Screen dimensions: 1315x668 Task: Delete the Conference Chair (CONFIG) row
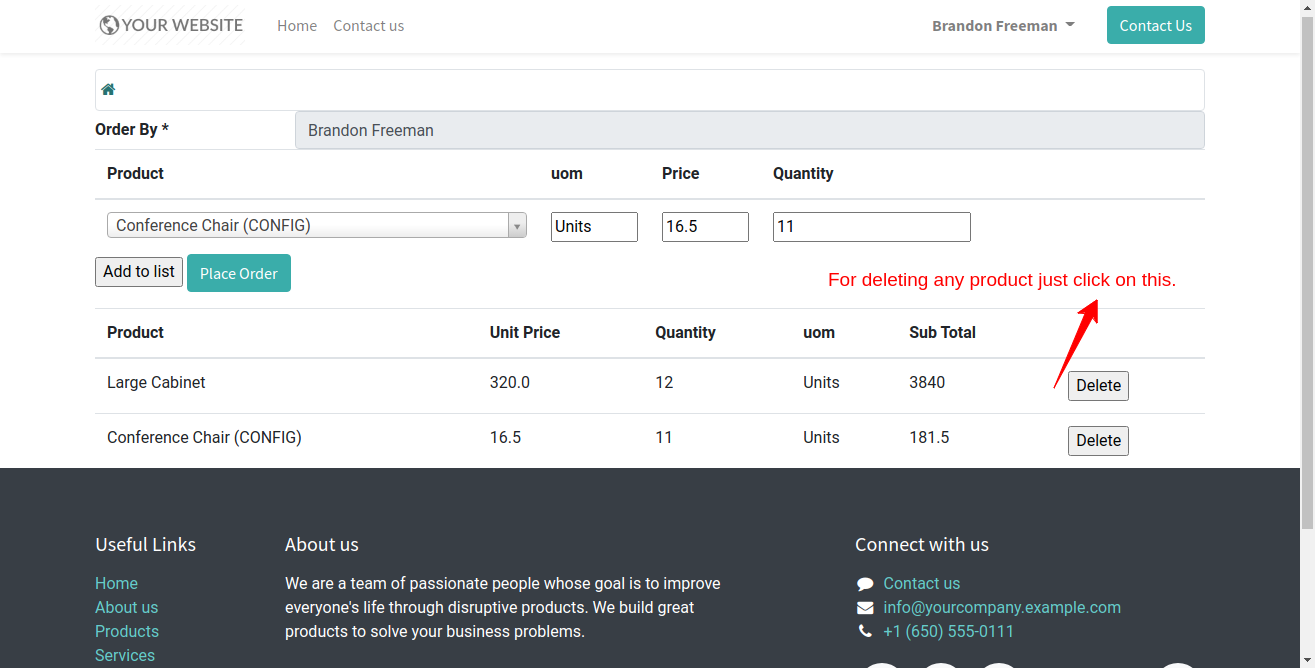pyautogui.click(x=1098, y=441)
